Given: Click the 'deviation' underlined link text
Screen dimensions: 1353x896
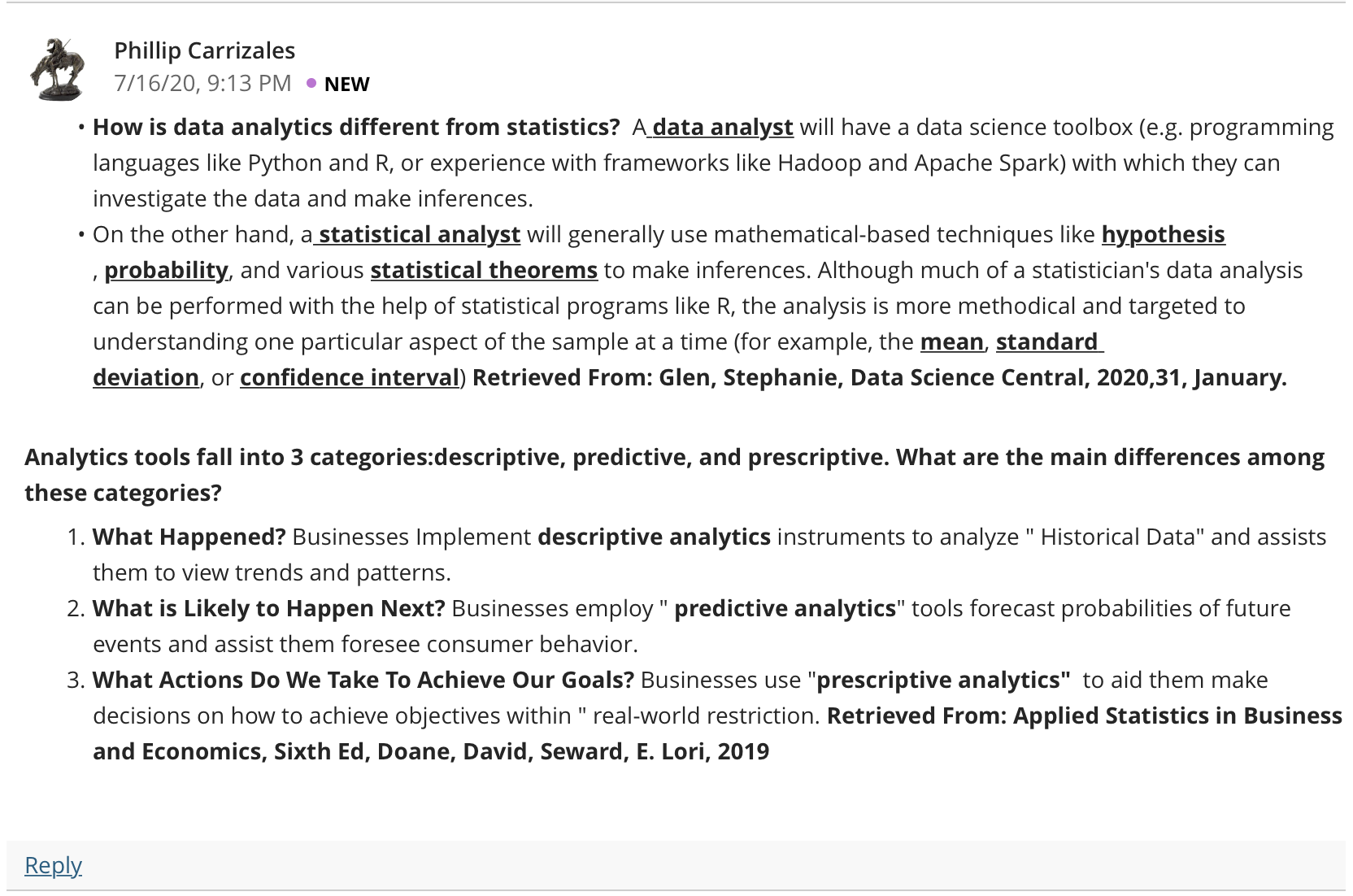Looking at the screenshot, I should coord(146,378).
